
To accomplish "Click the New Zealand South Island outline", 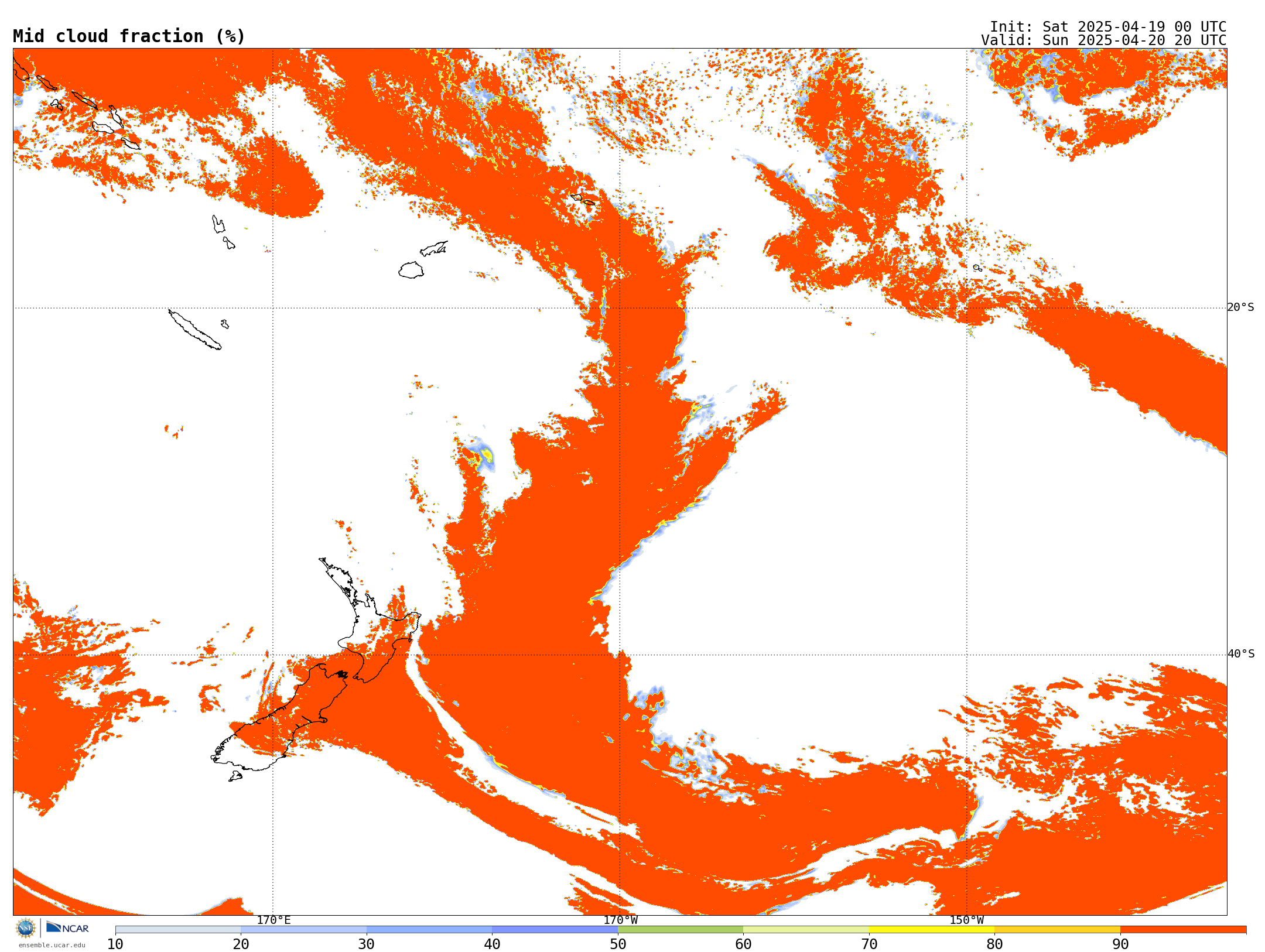I will pyautogui.click(x=280, y=718).
